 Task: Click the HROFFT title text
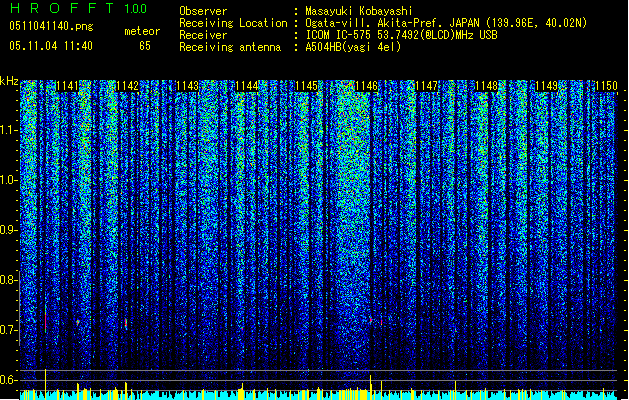pyautogui.click(x=62, y=8)
